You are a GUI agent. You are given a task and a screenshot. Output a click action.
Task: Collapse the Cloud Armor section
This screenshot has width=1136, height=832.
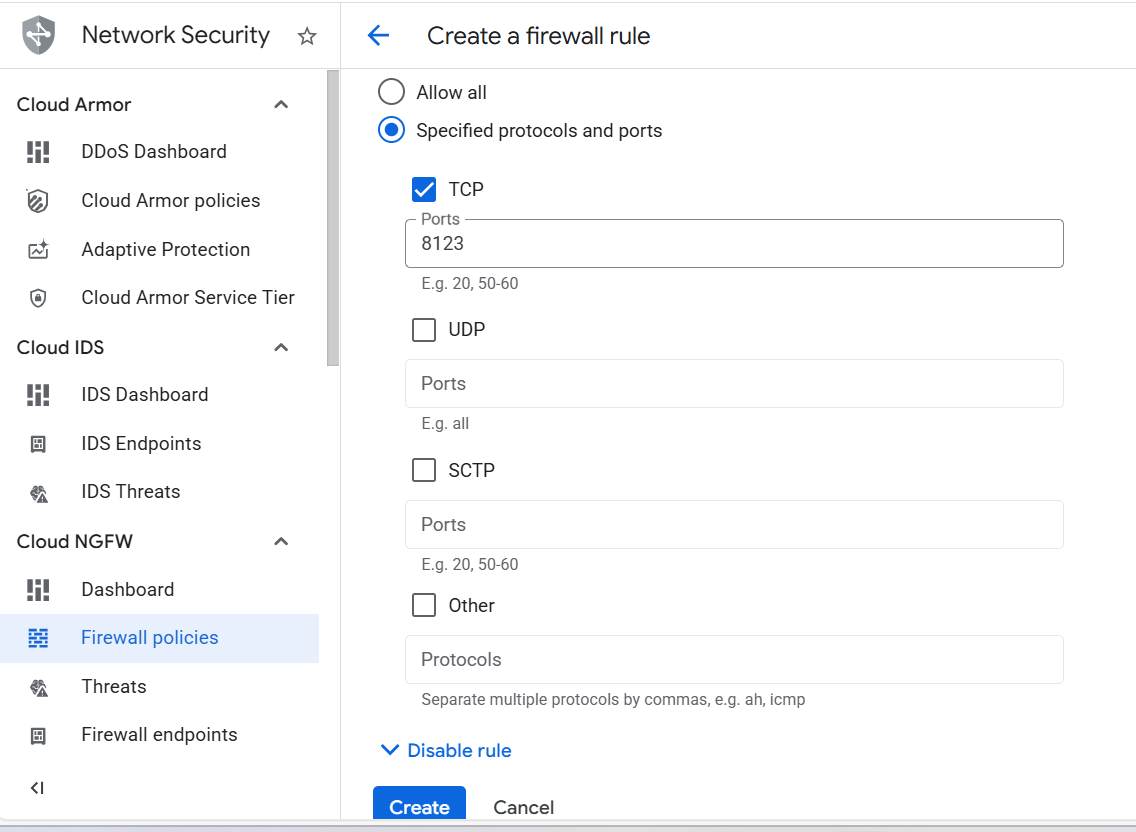click(x=281, y=105)
